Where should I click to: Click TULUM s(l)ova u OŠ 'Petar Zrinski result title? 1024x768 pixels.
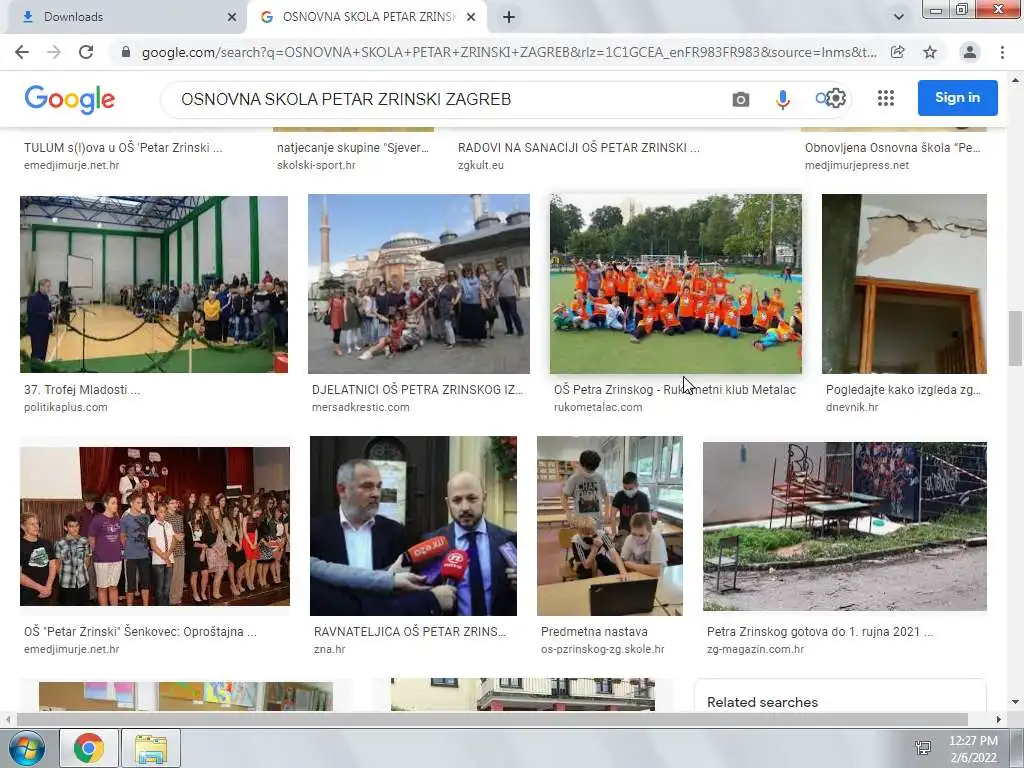(123, 148)
